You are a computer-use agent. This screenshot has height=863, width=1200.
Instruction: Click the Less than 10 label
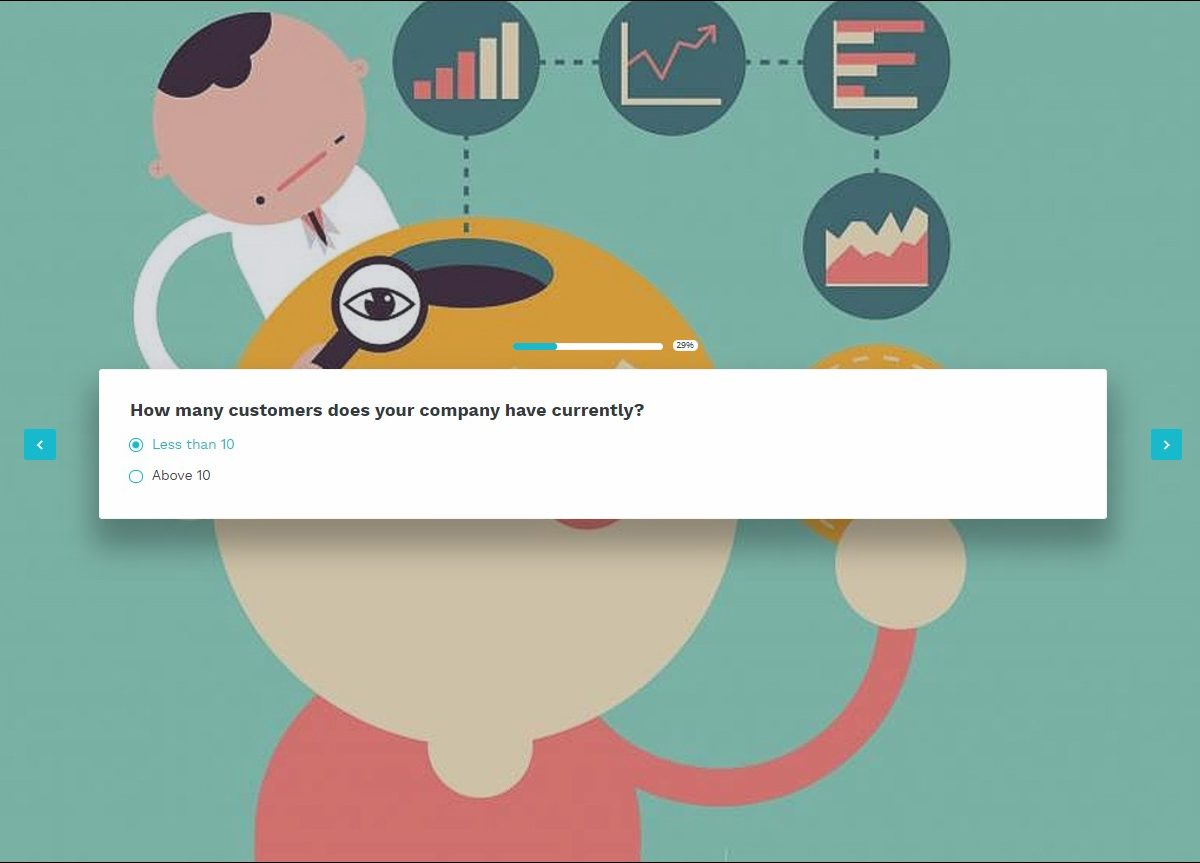tap(193, 445)
